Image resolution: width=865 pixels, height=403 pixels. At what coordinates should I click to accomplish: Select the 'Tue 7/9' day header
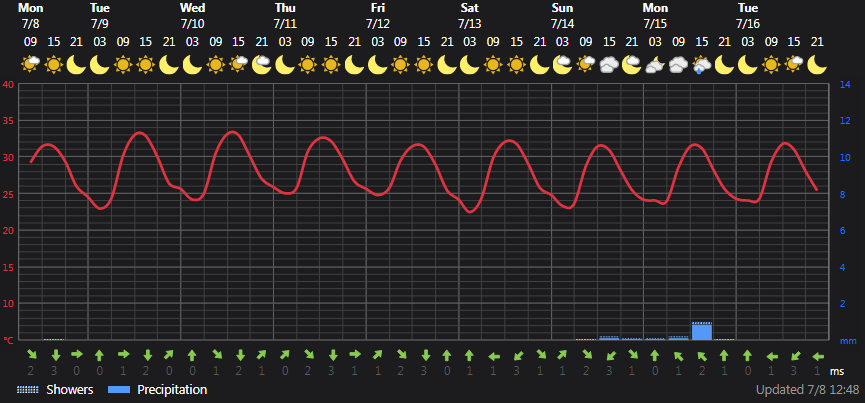[x=100, y=16]
